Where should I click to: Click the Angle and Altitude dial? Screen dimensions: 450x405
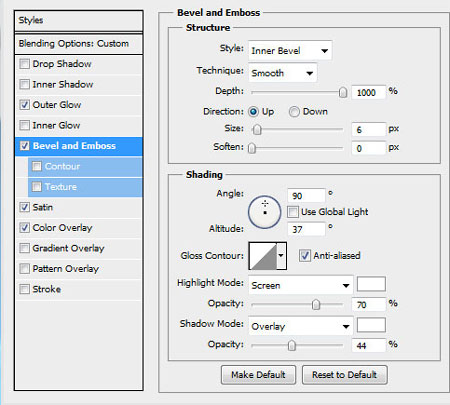tap(265, 212)
